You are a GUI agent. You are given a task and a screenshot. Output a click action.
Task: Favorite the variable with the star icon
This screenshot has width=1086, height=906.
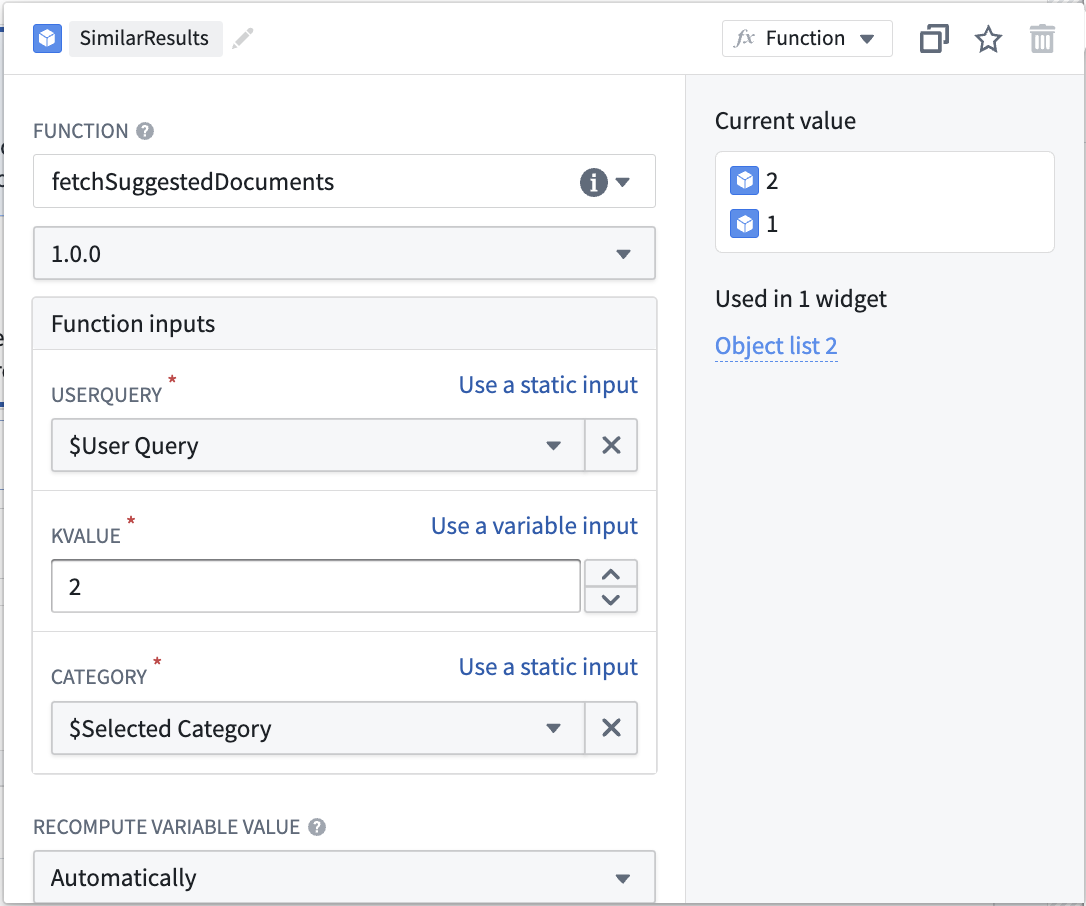pyautogui.click(x=988, y=38)
